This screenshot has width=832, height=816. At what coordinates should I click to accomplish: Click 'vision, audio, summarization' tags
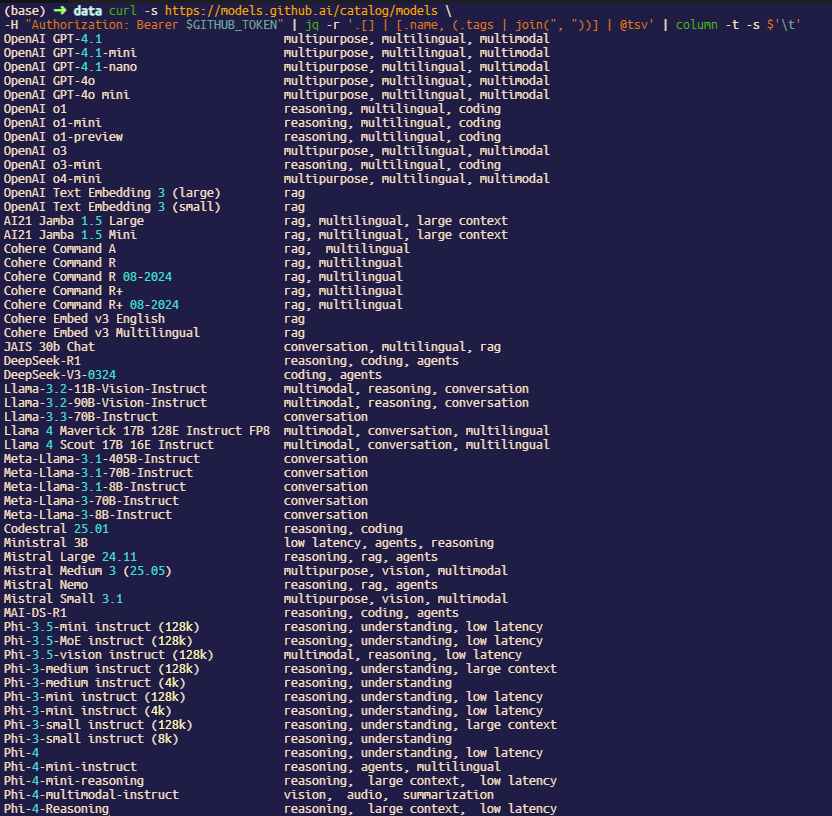(388, 795)
